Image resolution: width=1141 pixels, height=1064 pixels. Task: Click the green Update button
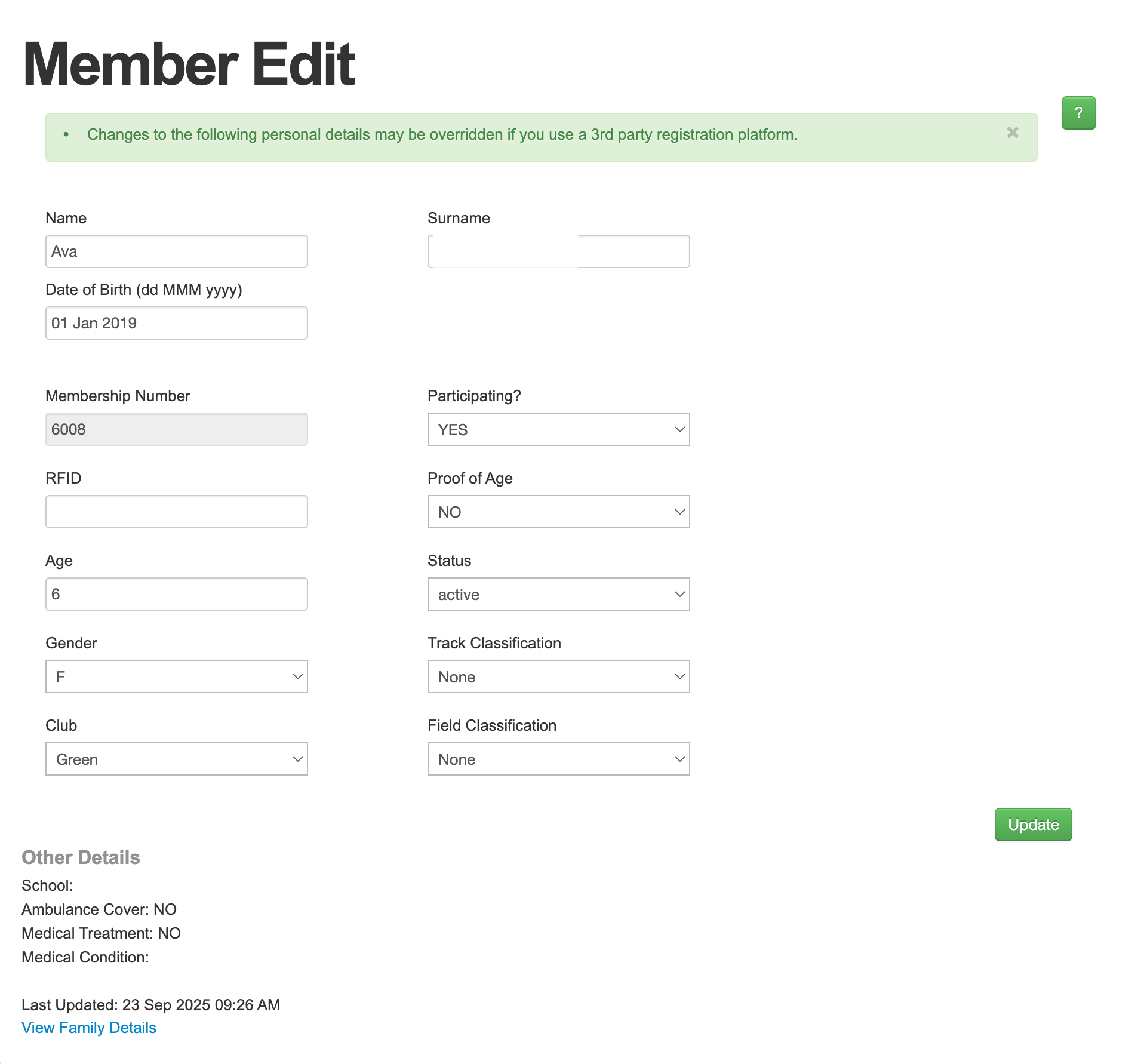(x=1033, y=825)
